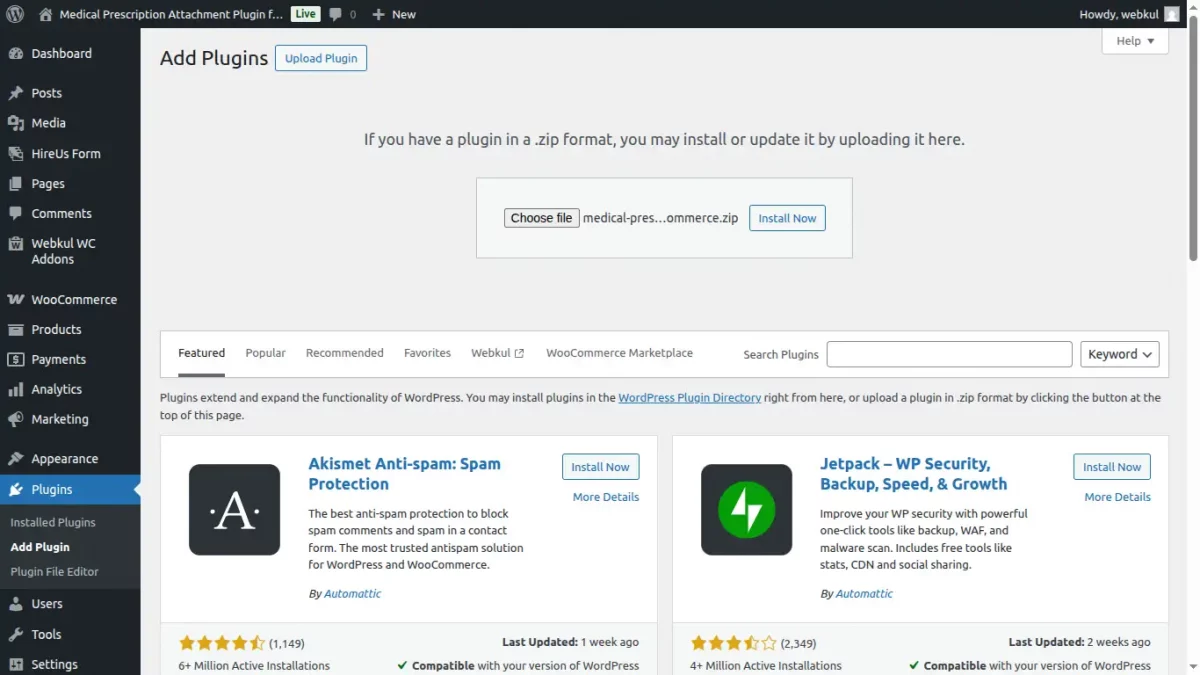Open the Keyword search filter dropdown
1200x675 pixels.
tap(1119, 353)
